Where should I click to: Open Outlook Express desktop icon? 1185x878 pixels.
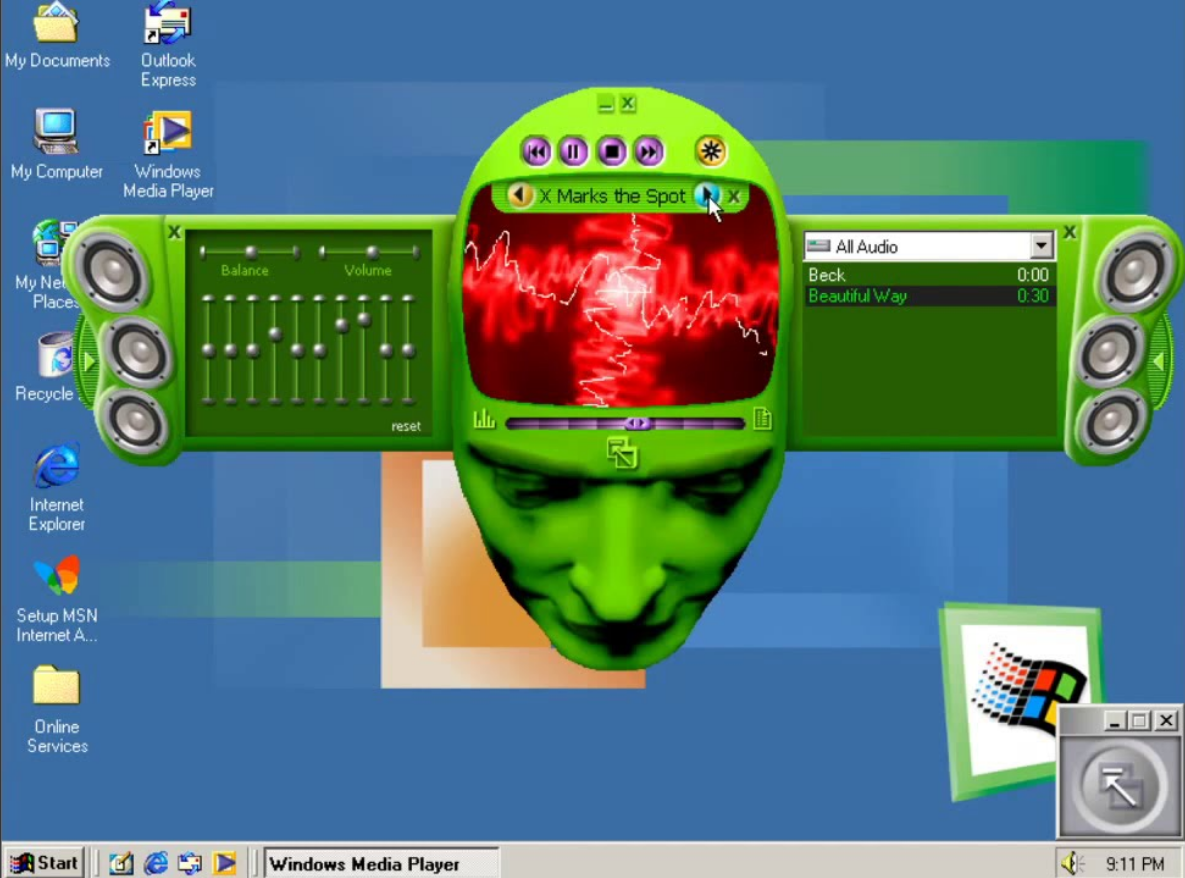point(168,45)
